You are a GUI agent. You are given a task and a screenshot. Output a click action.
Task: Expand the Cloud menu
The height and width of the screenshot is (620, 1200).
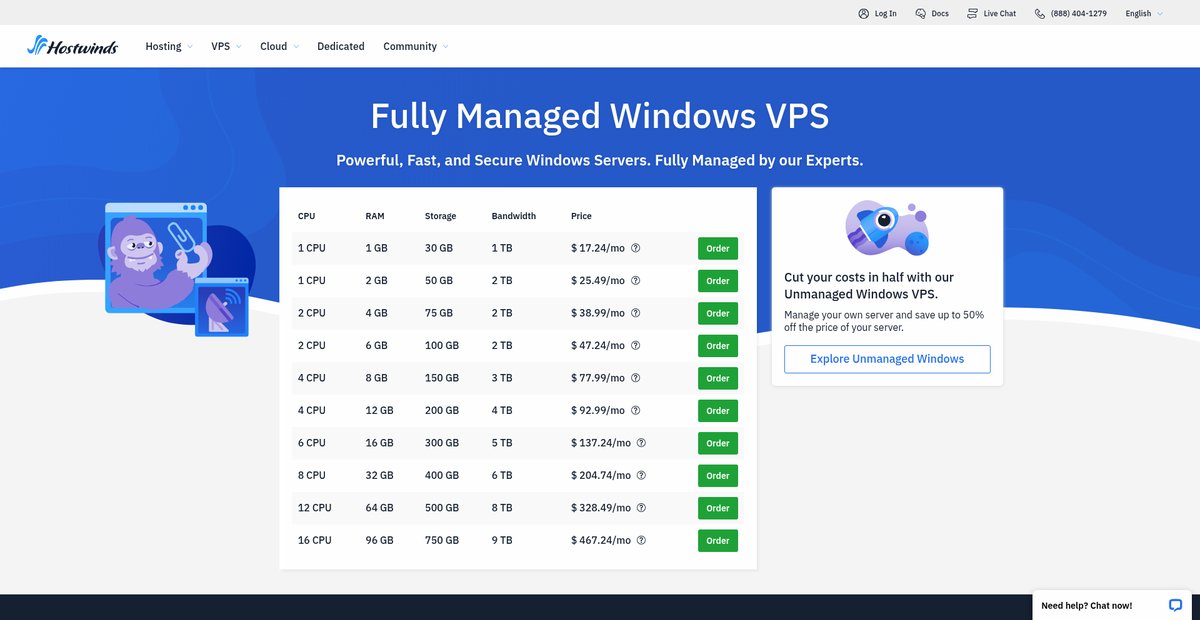pos(279,46)
